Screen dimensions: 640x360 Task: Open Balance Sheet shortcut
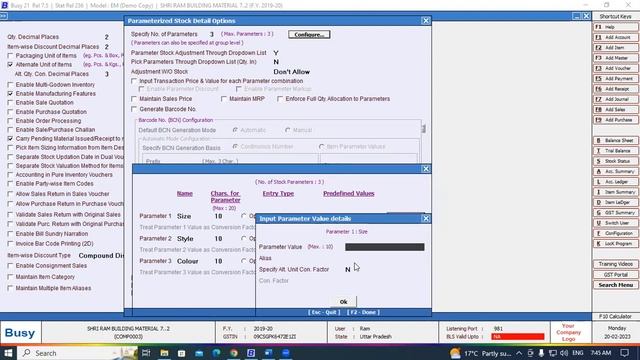pyautogui.click(x=616, y=140)
